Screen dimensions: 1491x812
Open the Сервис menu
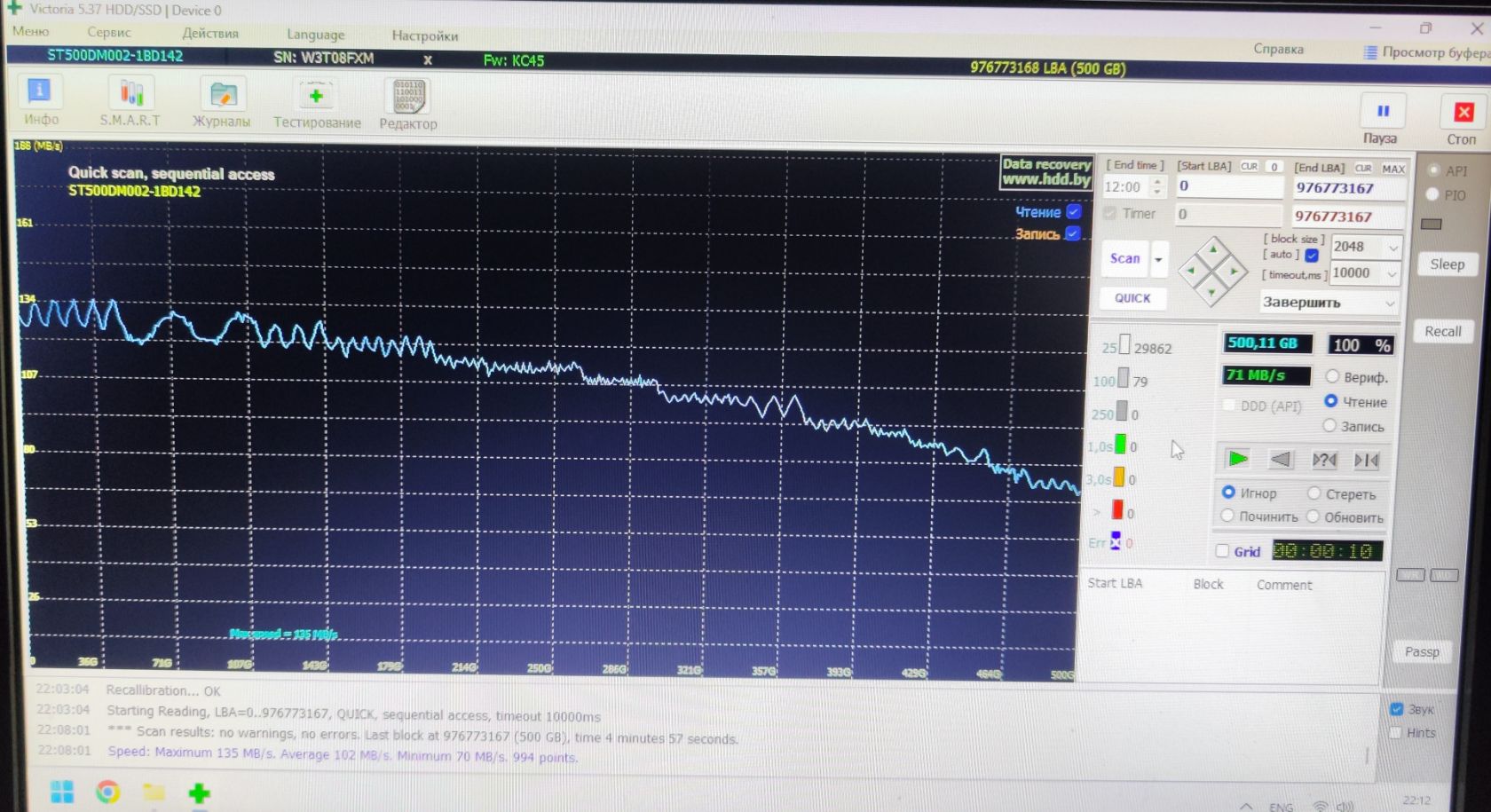[x=108, y=32]
